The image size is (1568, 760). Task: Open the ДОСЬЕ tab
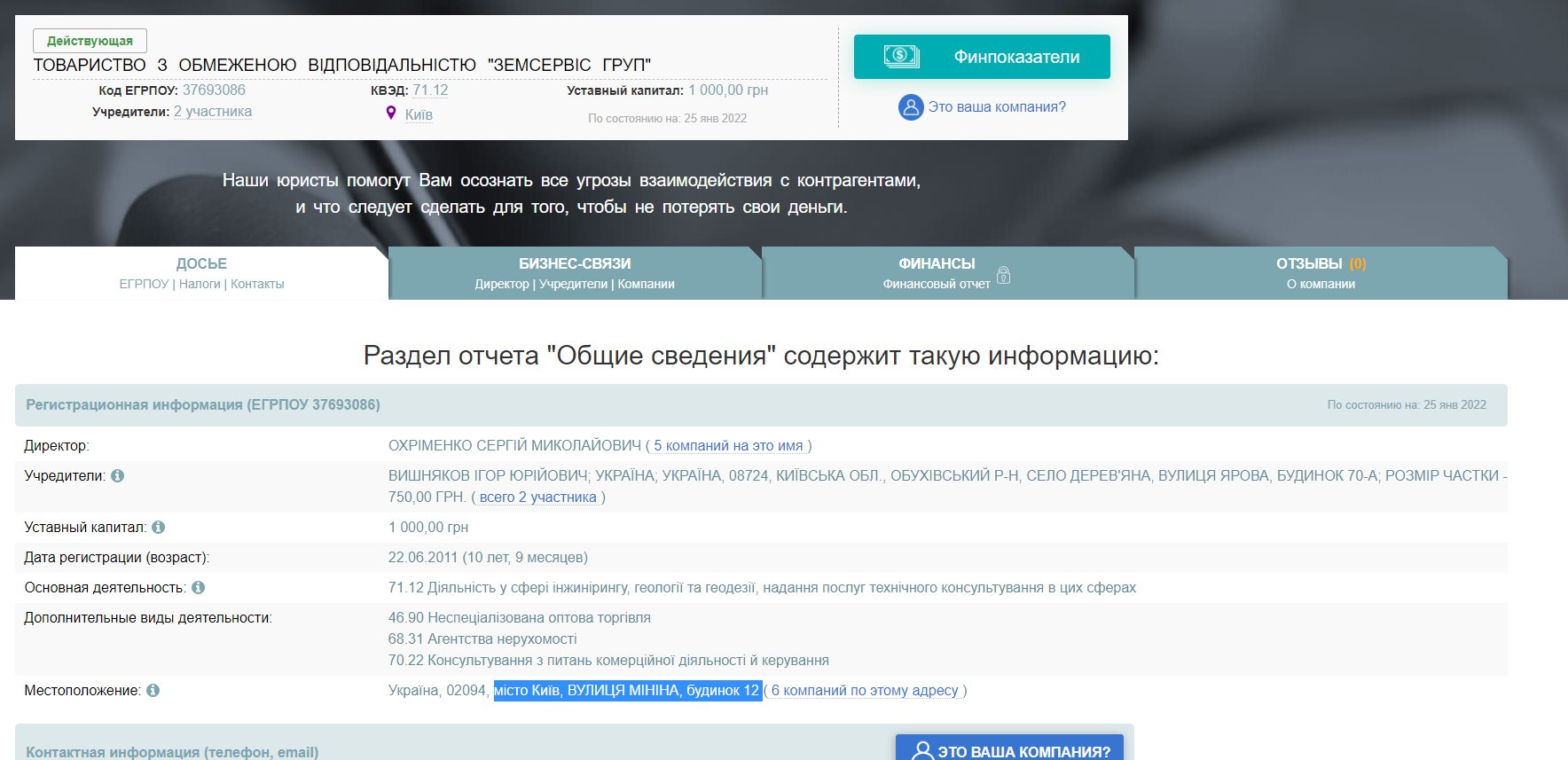[201, 273]
